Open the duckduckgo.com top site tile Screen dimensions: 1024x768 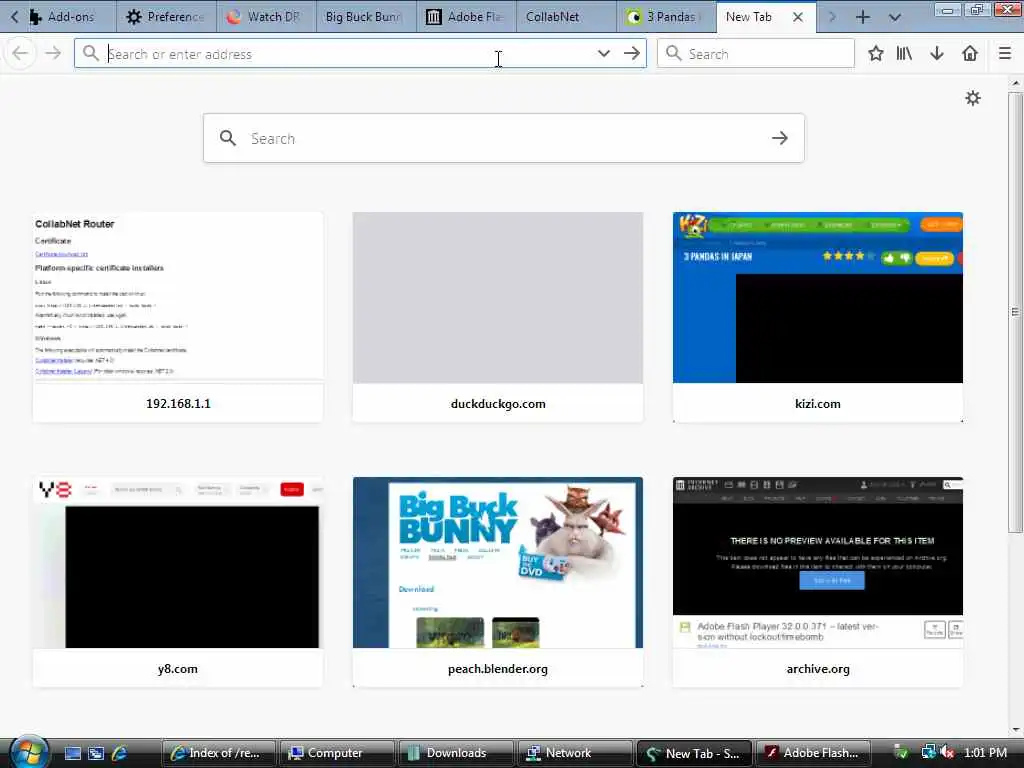click(x=498, y=317)
